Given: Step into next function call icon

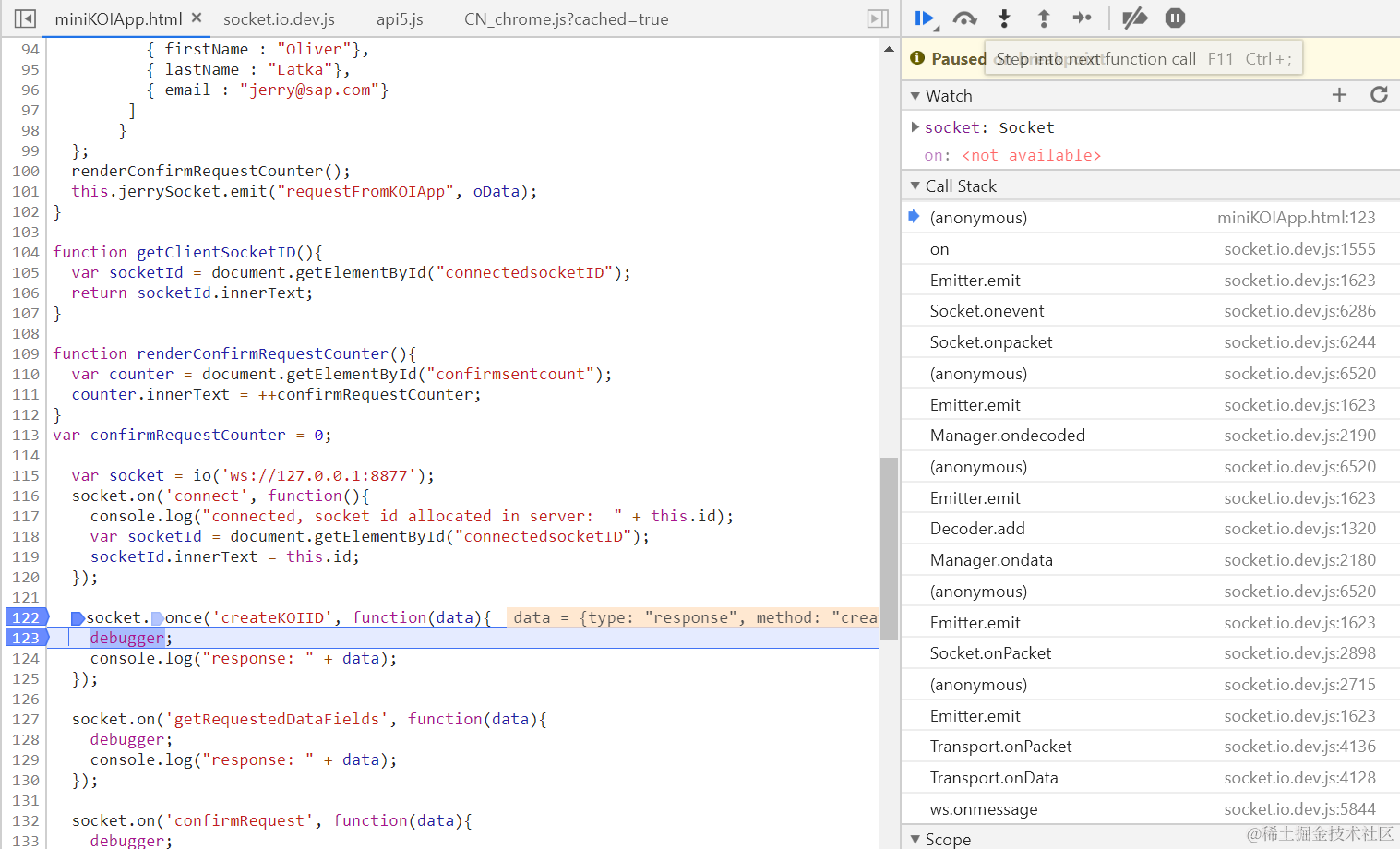Looking at the screenshot, I should point(1005,18).
